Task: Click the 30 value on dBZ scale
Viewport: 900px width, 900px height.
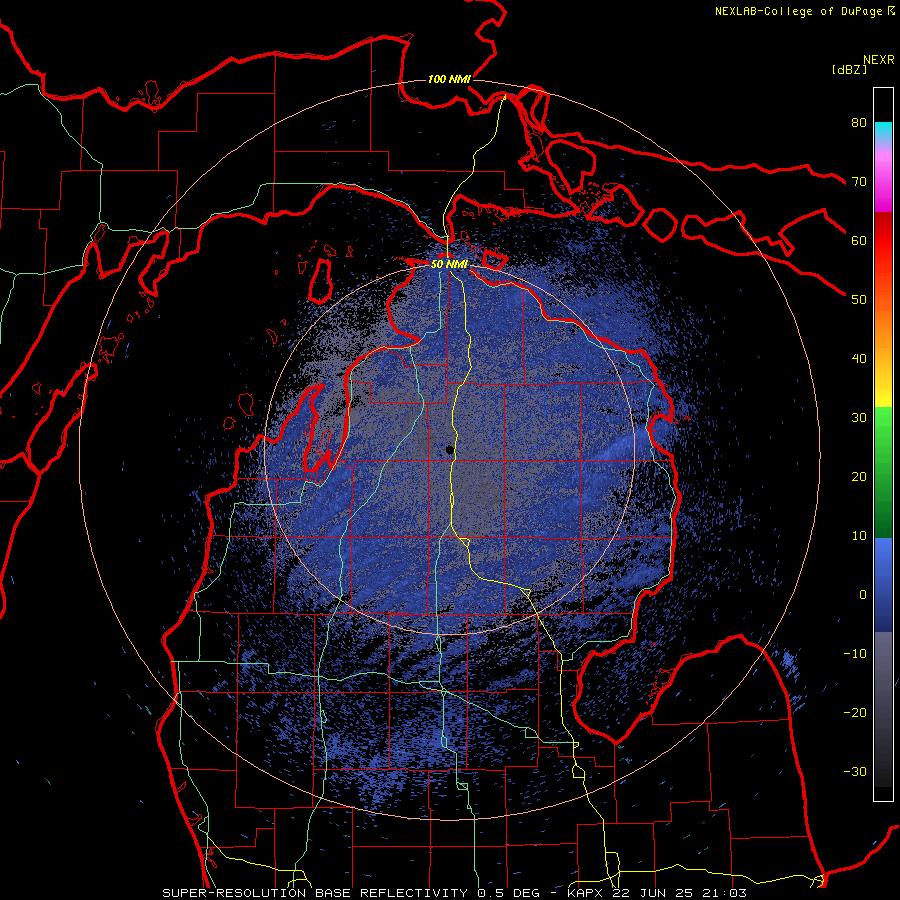Action: point(859,418)
